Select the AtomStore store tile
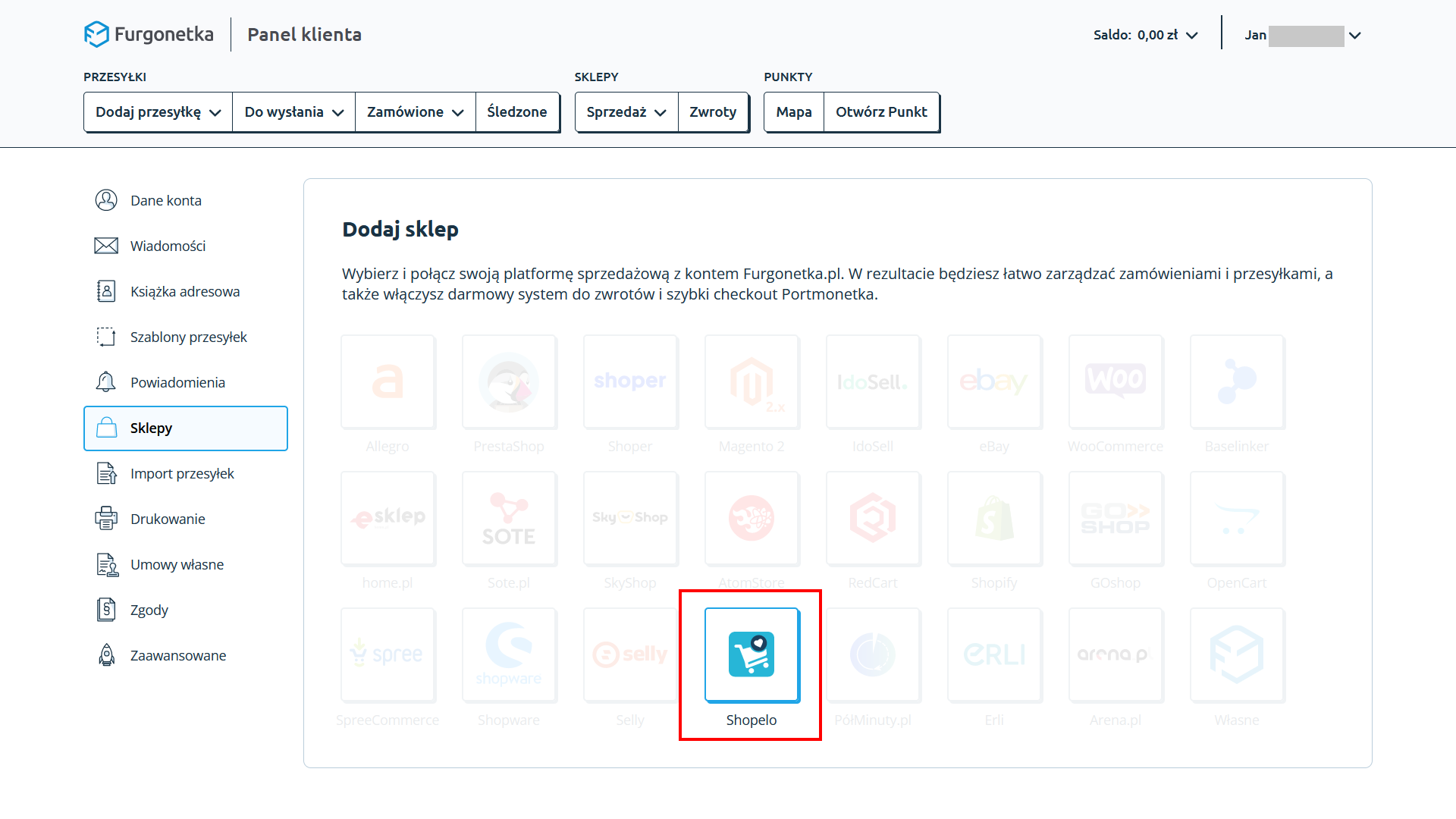Viewport: 1456px width, 819px height. (x=752, y=518)
